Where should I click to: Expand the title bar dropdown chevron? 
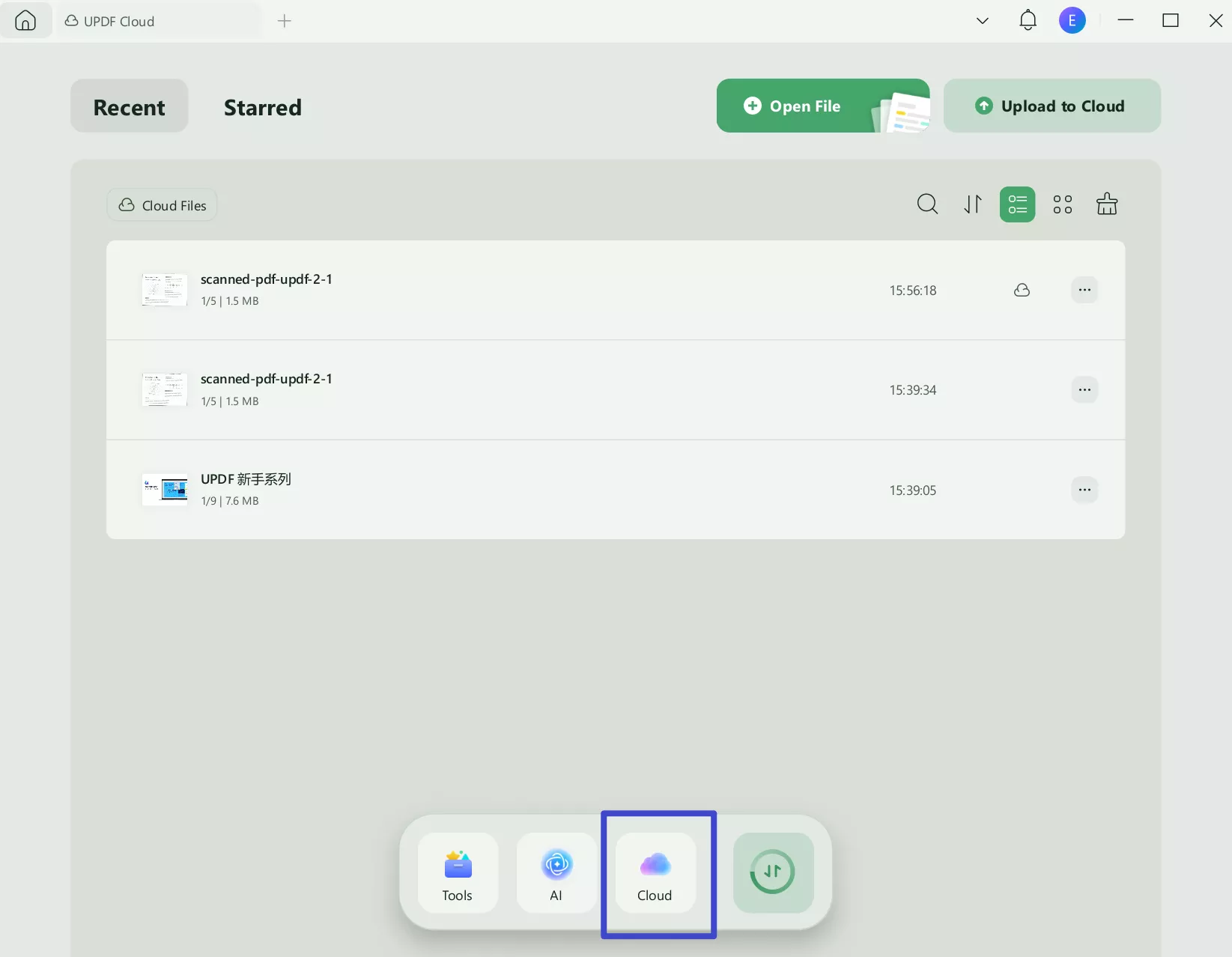982,21
